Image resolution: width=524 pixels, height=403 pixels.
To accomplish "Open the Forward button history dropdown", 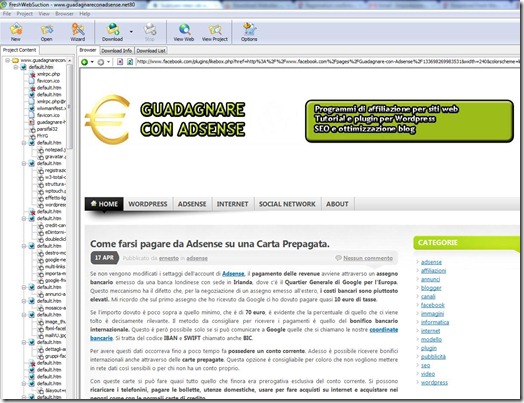I will click(x=108, y=62).
